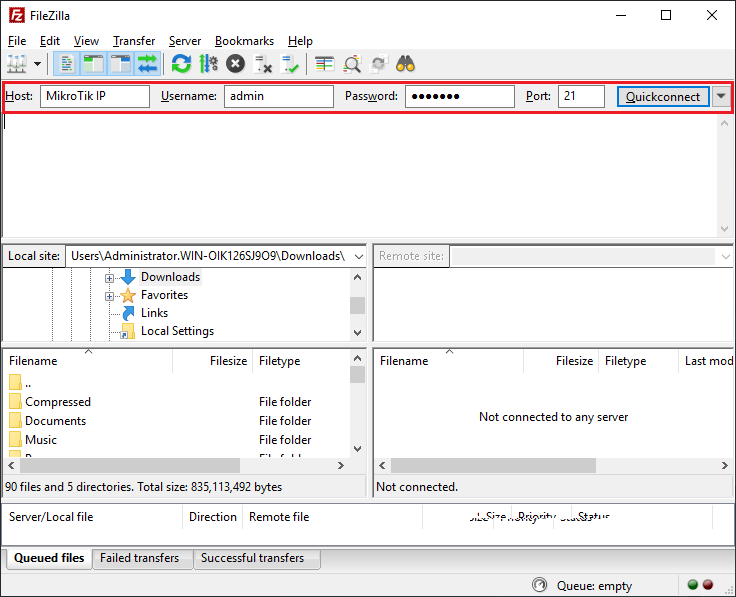The width and height of the screenshot is (736, 597).
Task: Open the Site Manager icon
Action: tap(17, 64)
